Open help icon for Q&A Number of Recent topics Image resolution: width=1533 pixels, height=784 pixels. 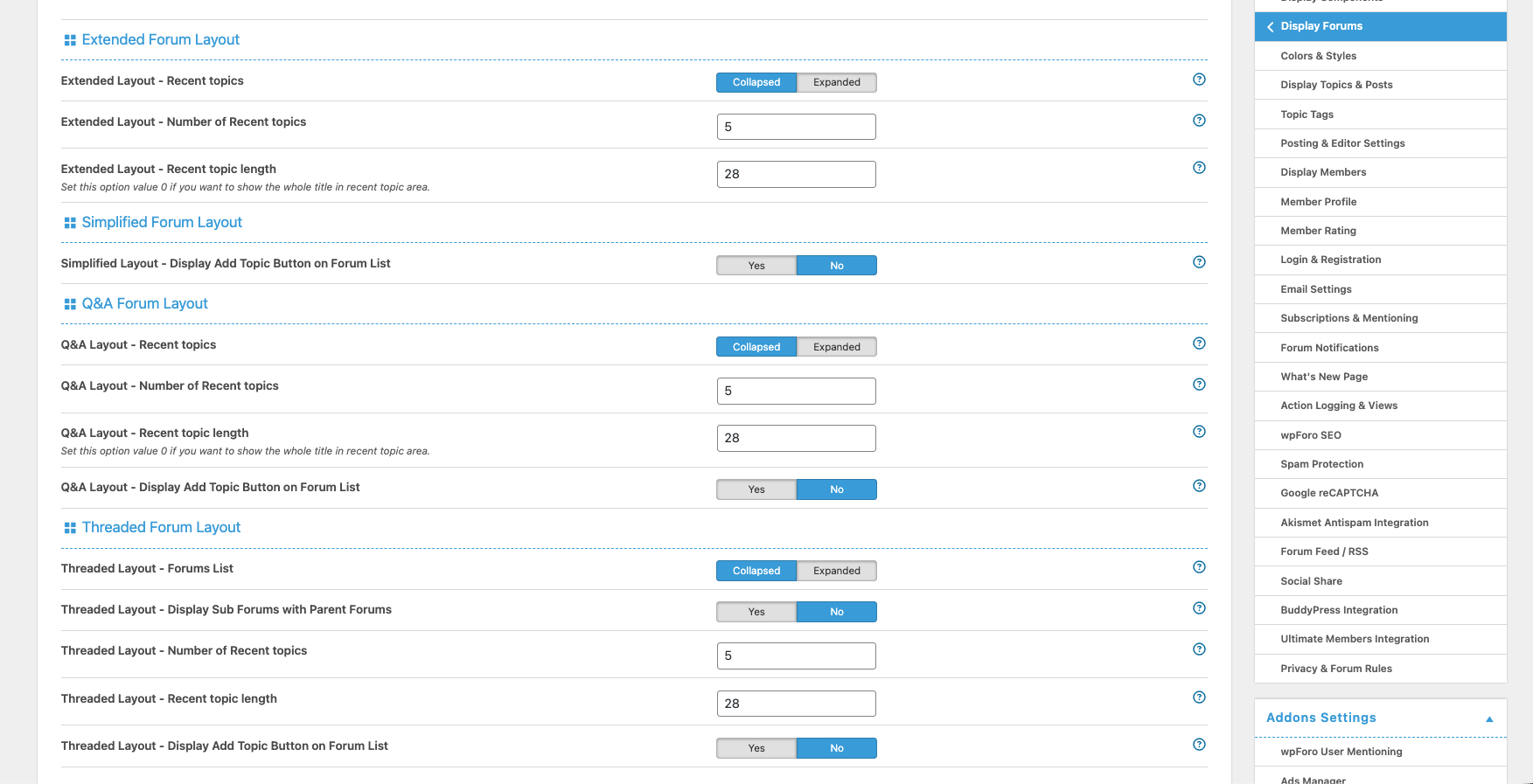[1199, 385]
